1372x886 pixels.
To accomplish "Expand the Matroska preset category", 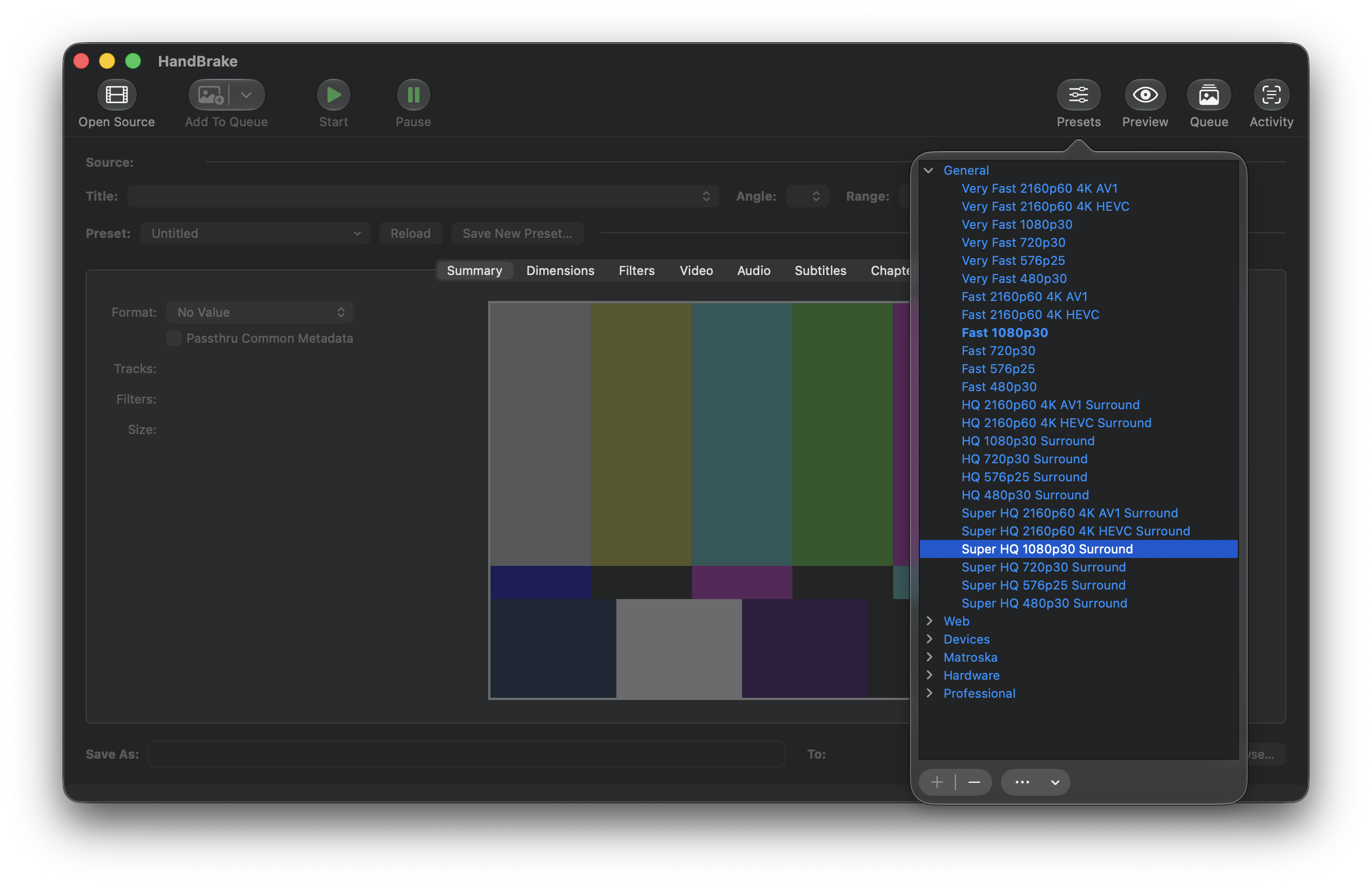I will coord(929,657).
